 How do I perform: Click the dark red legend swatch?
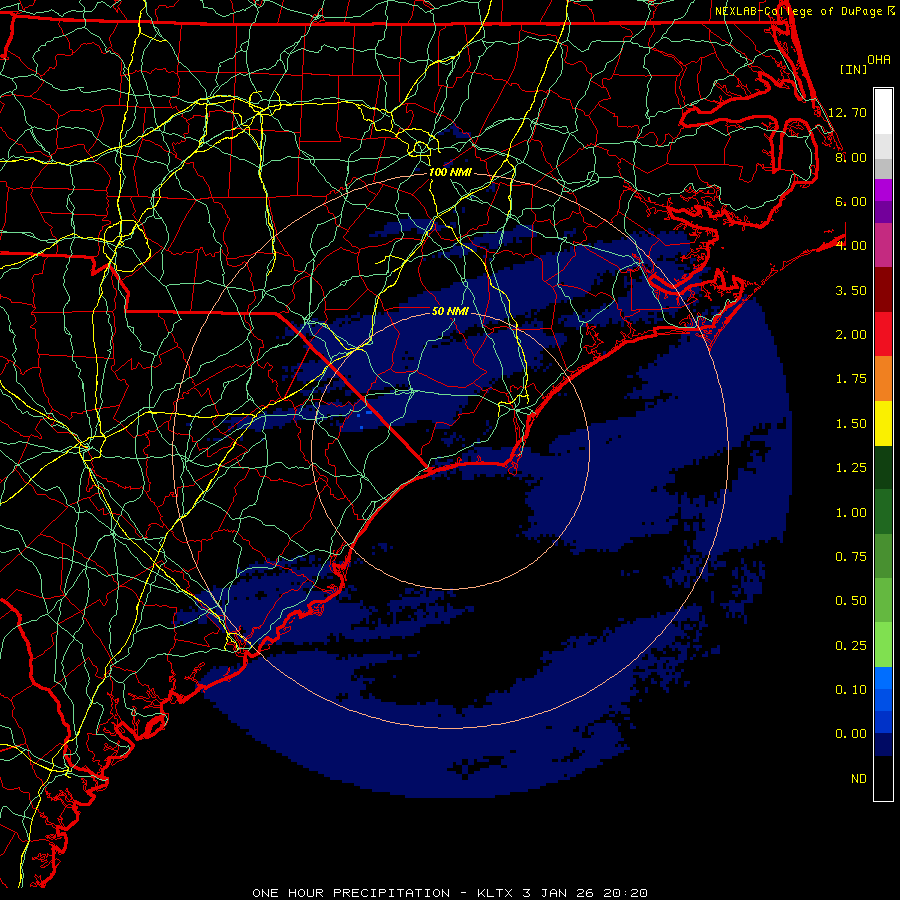click(883, 290)
